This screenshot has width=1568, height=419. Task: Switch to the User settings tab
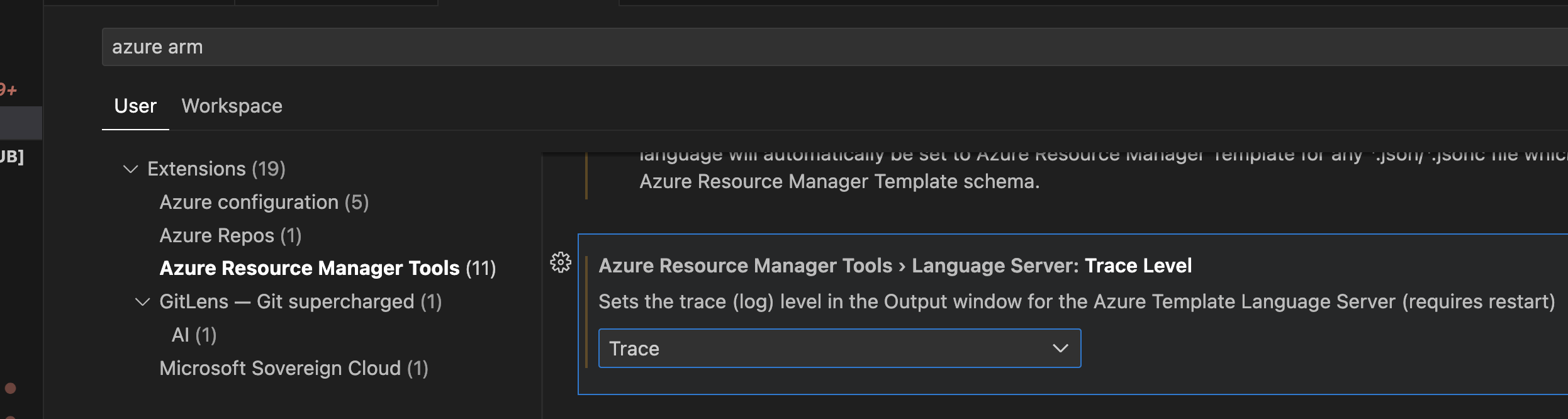[x=135, y=106]
